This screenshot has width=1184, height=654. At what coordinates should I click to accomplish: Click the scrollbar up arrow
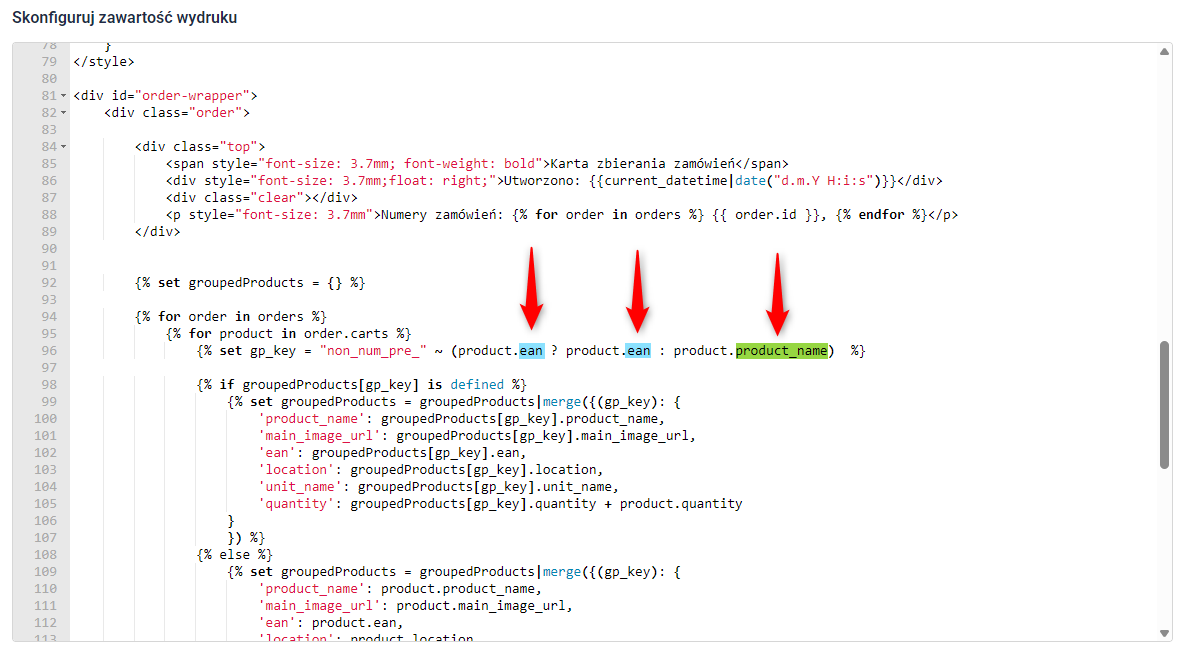(1164, 51)
